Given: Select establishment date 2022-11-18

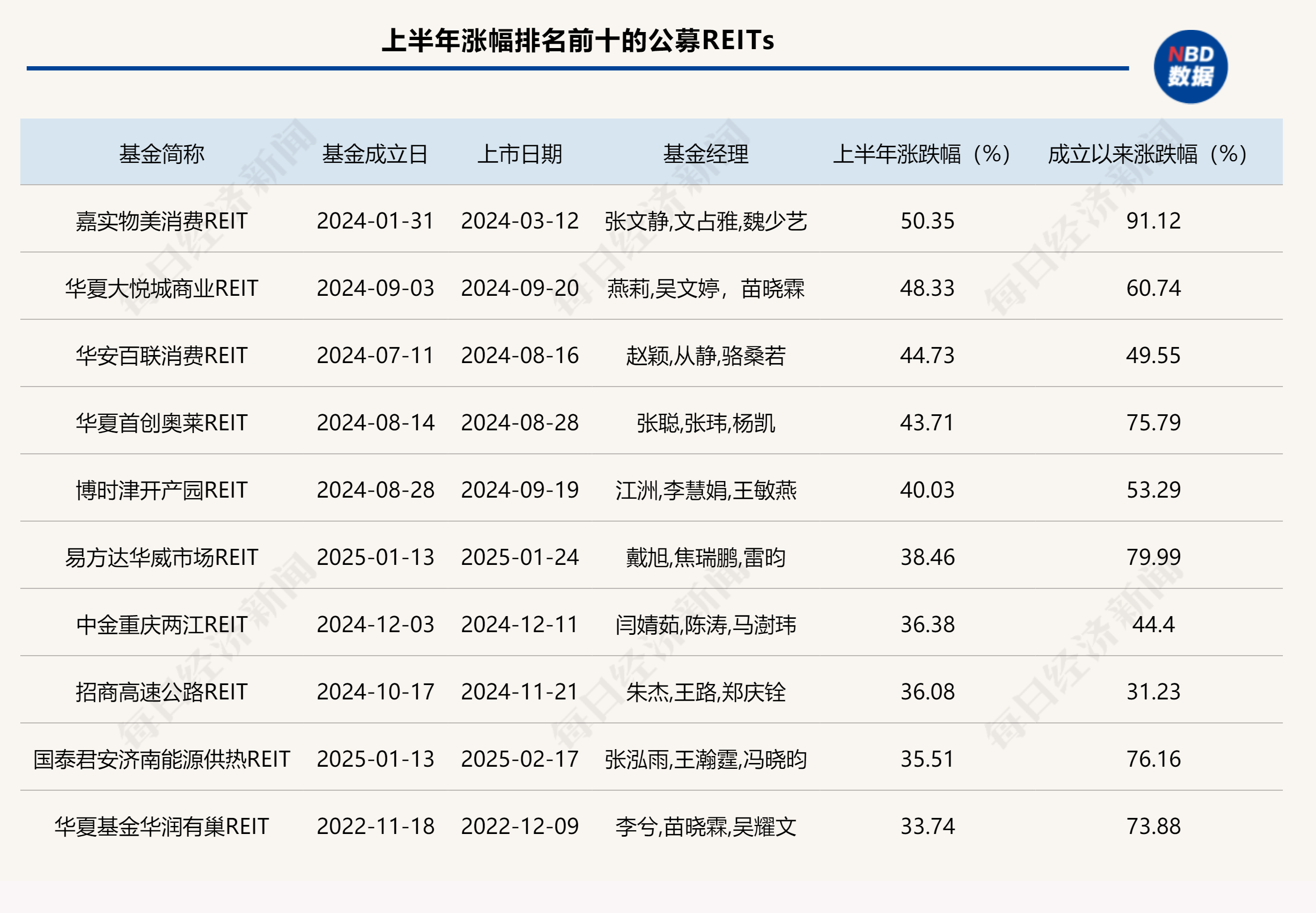Looking at the screenshot, I should click(x=376, y=826).
